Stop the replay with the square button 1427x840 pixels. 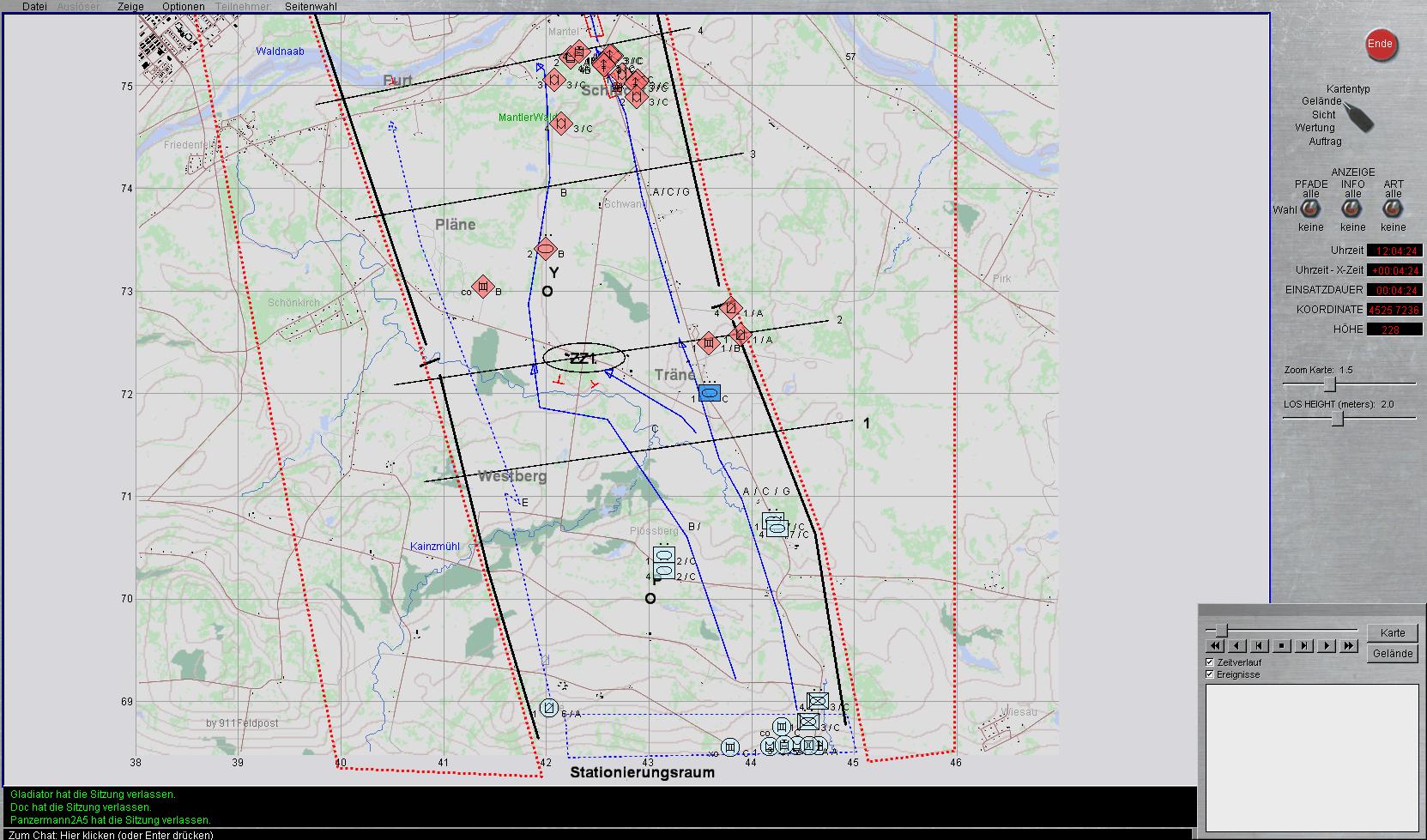pyautogui.click(x=1281, y=646)
